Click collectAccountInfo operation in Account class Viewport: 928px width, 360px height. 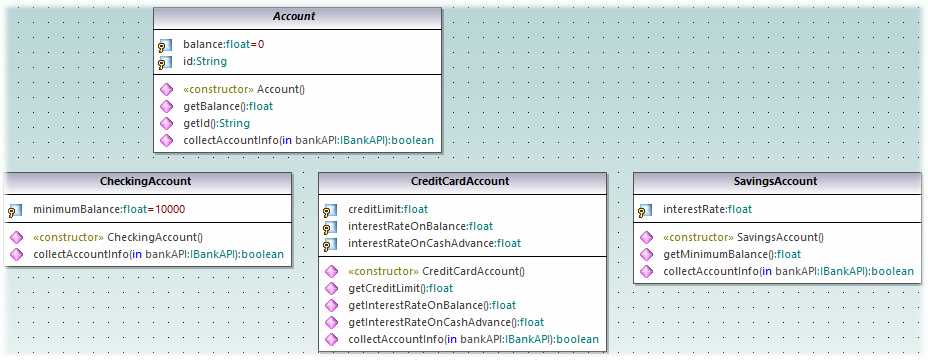click(308, 141)
